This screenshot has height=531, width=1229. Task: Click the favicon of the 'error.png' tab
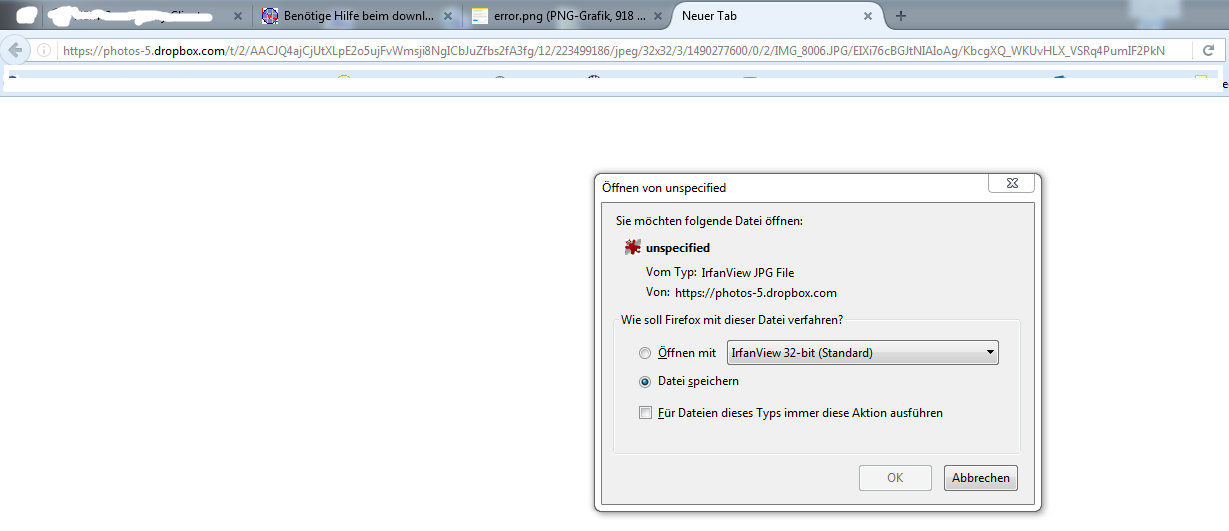pos(480,17)
